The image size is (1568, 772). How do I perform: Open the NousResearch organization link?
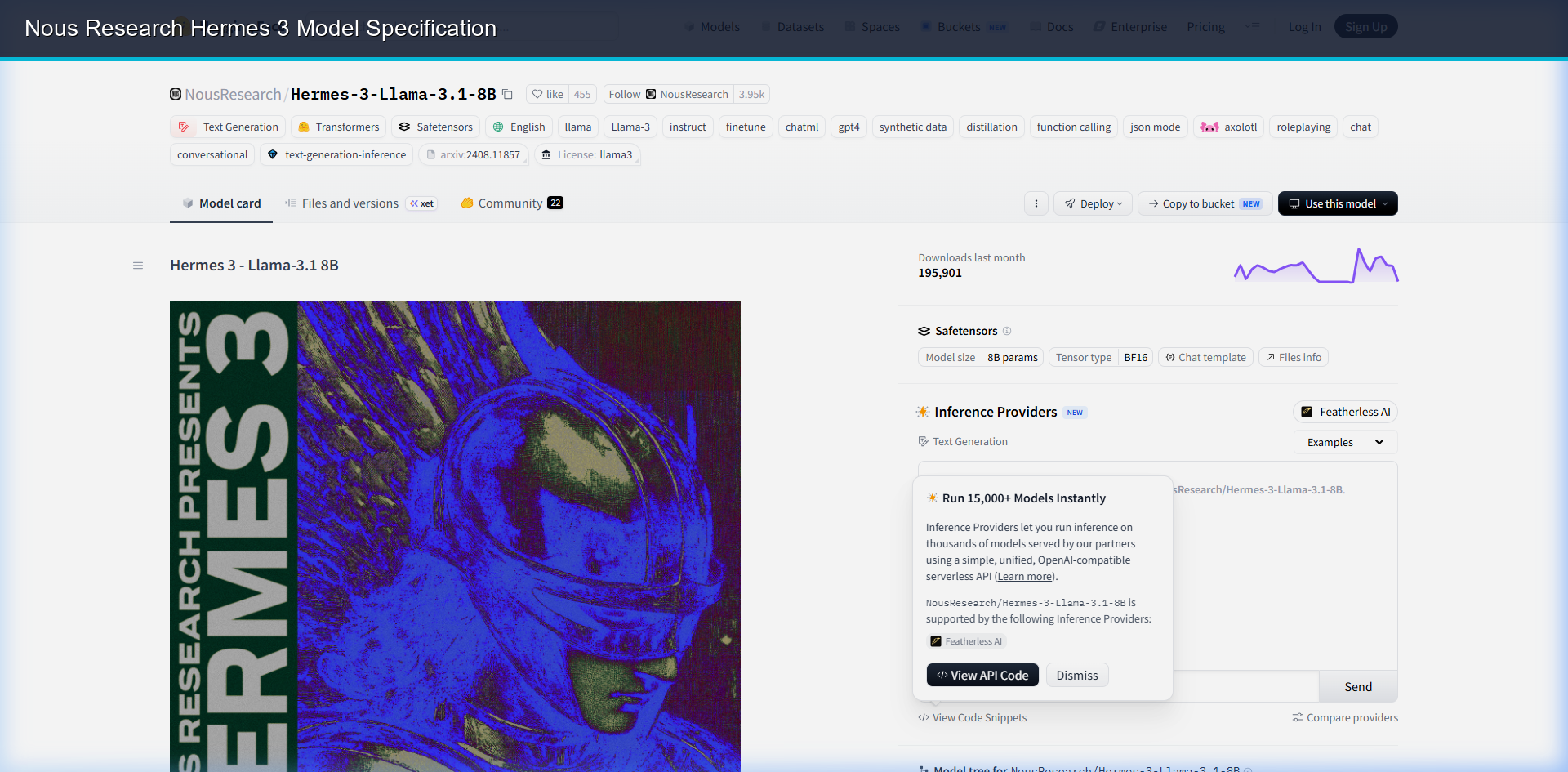233,94
